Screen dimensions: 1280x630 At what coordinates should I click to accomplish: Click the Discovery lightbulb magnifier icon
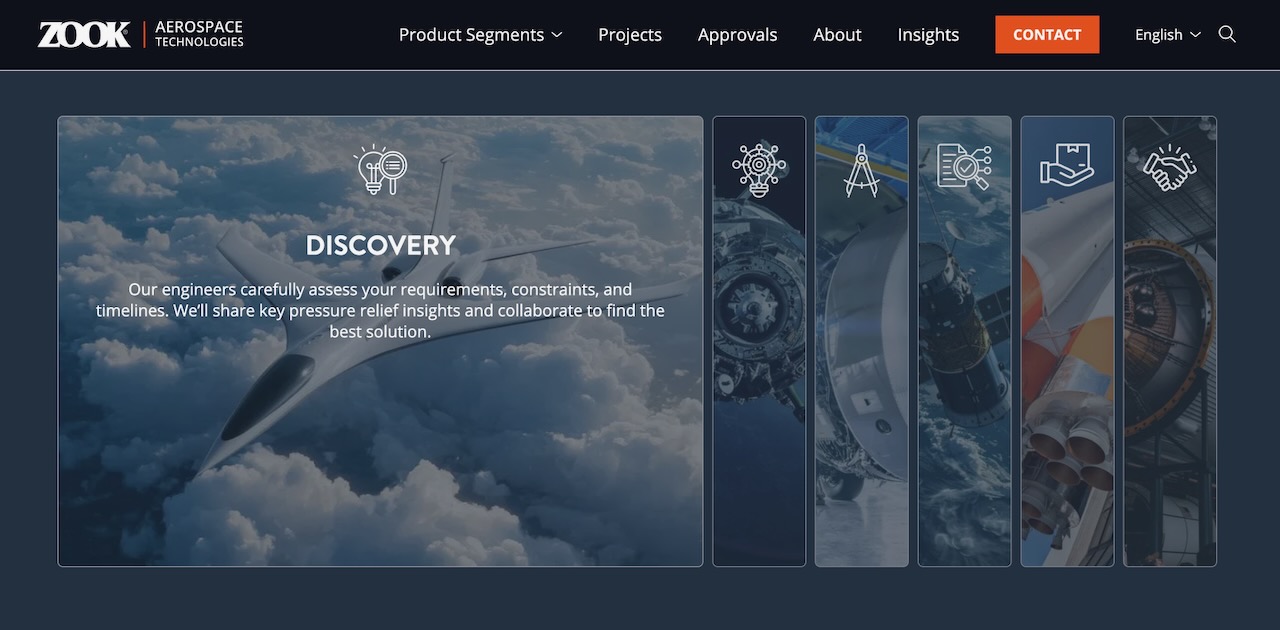[380, 170]
